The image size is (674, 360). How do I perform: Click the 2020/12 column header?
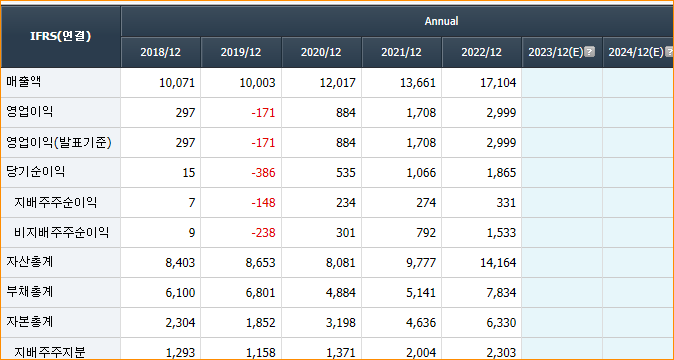pyautogui.click(x=321, y=52)
